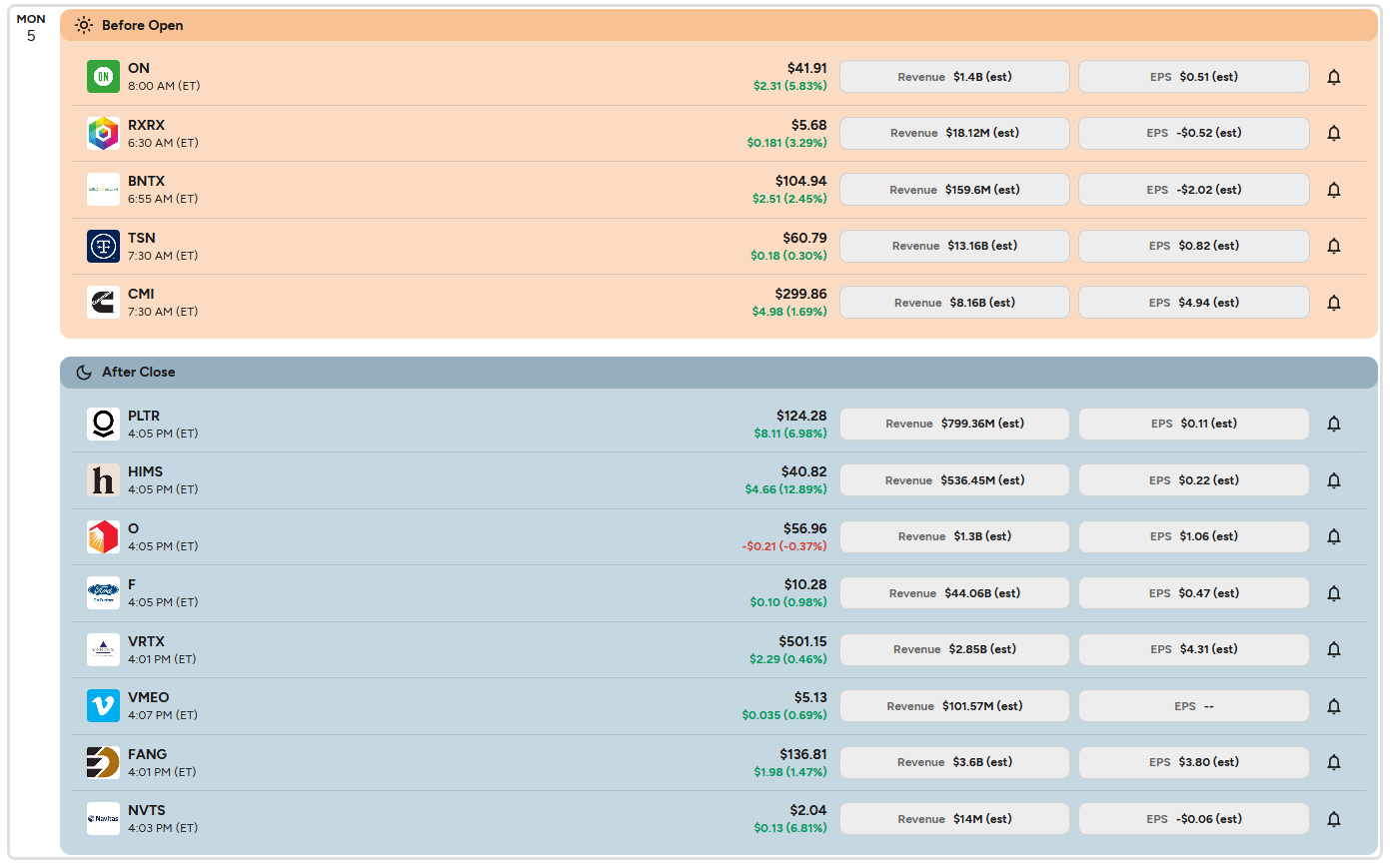Click VMEO report time 4:07 PM (ET)
This screenshot has width=1390, height=868.
pyautogui.click(x=163, y=715)
